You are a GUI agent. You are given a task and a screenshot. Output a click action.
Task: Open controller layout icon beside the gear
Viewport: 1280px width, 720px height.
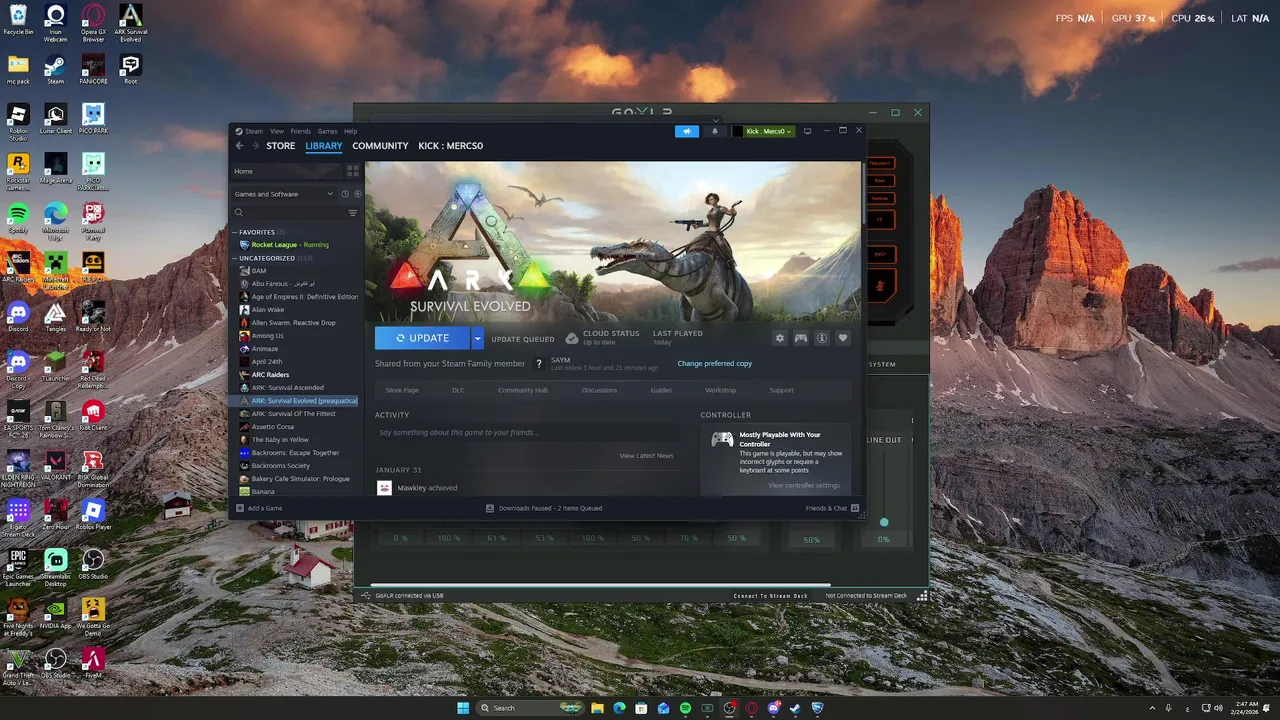coord(801,338)
